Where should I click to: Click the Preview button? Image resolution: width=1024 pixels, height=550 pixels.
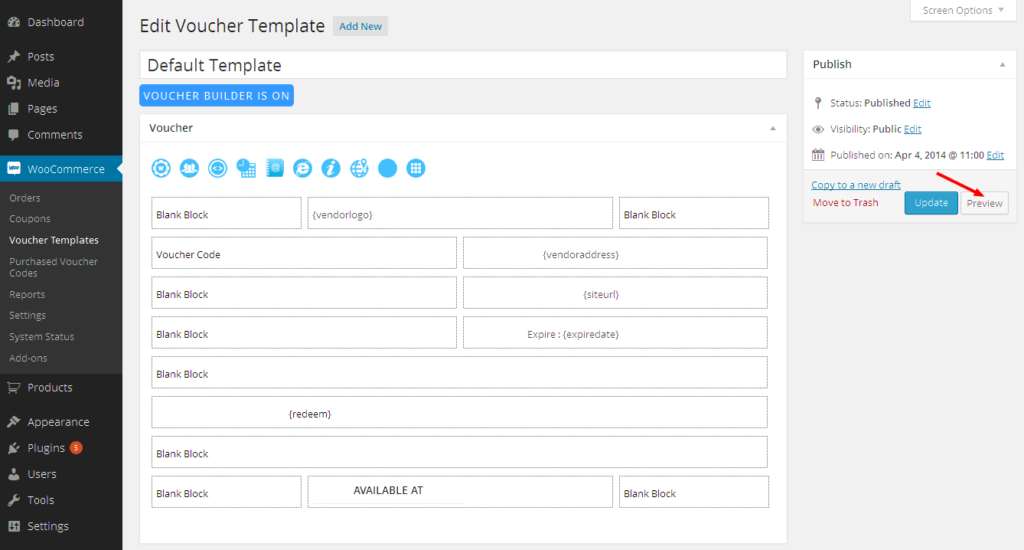pos(984,203)
